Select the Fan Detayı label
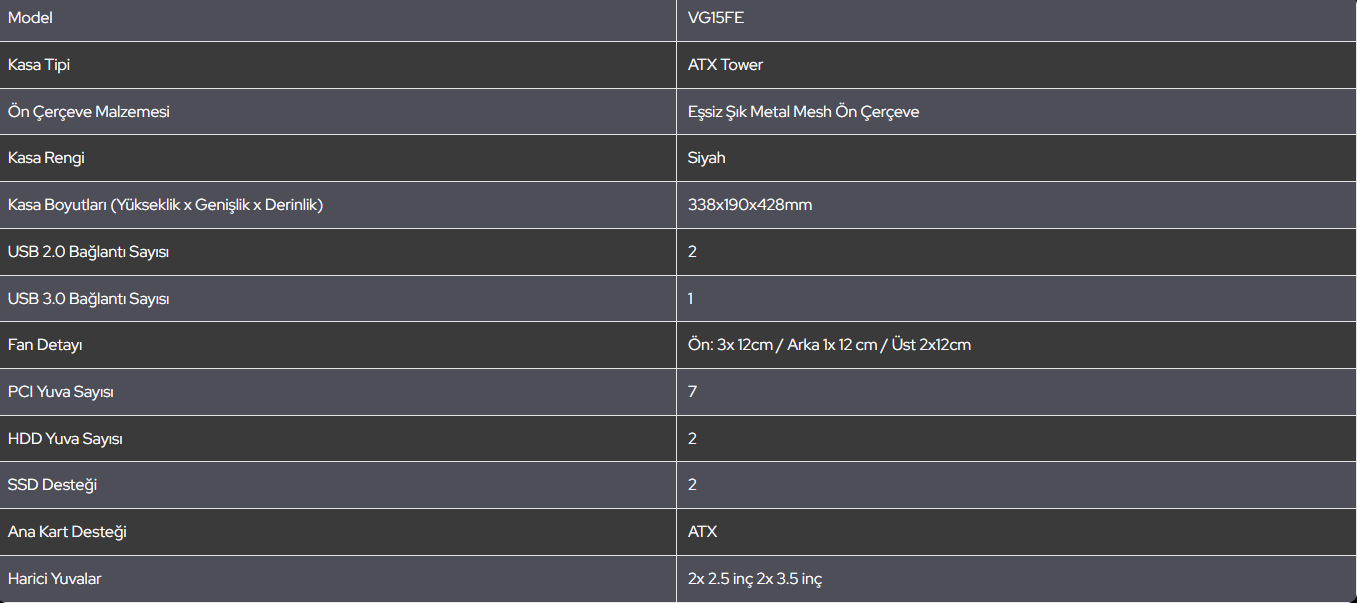The image size is (1357, 603). (x=45, y=345)
